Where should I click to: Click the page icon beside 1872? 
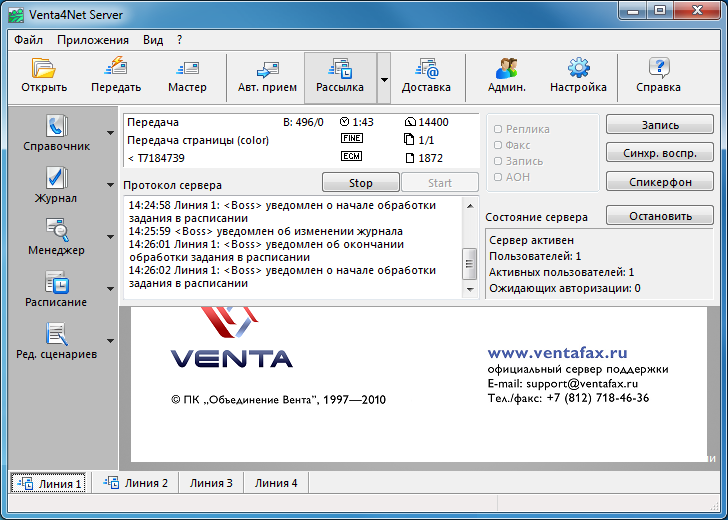(x=410, y=158)
